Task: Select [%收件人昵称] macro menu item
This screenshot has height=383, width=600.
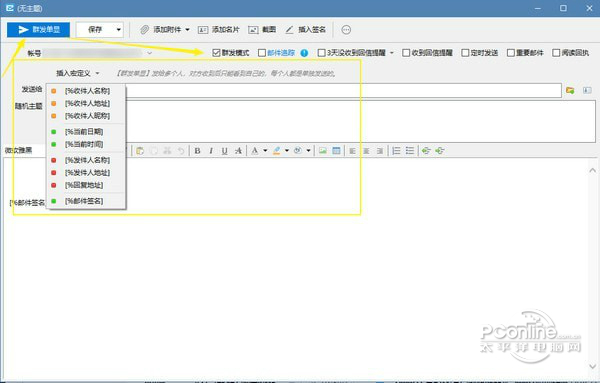Action: click(86, 116)
